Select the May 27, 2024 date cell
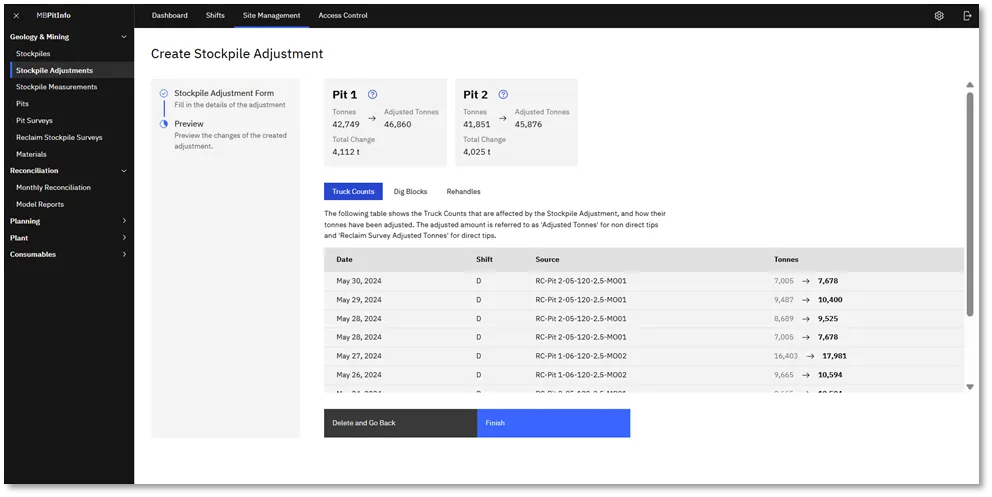Image resolution: width=992 pixels, height=497 pixels. pos(359,356)
